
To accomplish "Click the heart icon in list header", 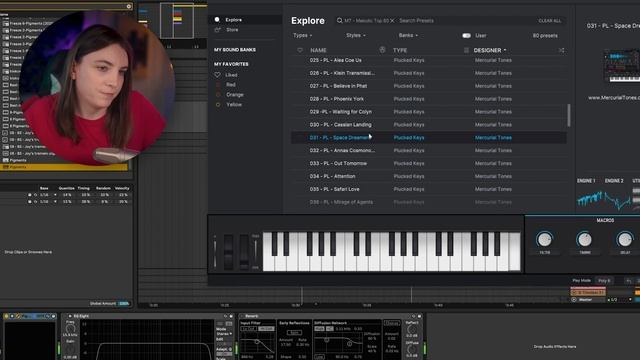I will (x=300, y=50).
